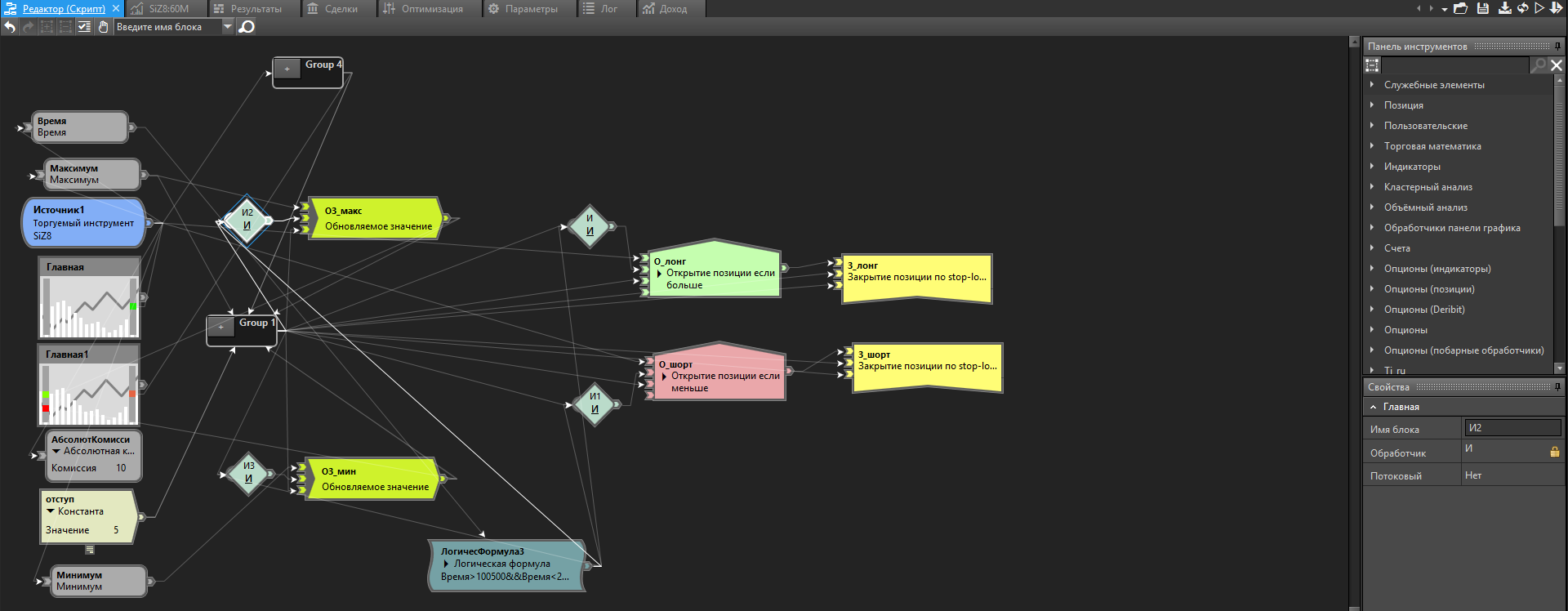Expand the Пользовательские category
Screen dimensions: 1568x611
[x=1372, y=126]
